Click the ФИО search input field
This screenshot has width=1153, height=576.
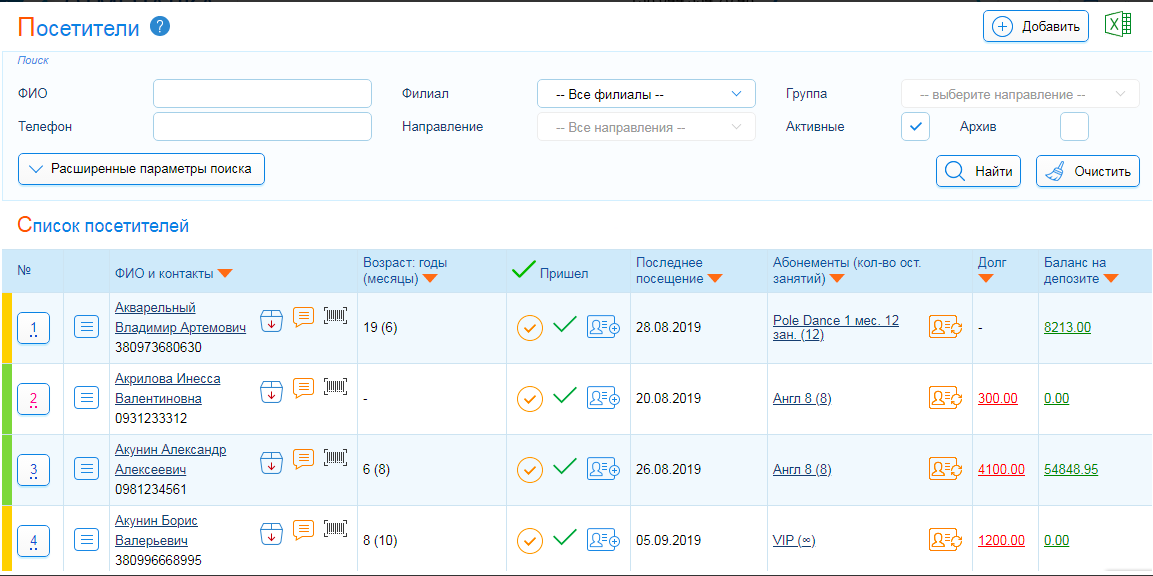[x=262, y=94]
